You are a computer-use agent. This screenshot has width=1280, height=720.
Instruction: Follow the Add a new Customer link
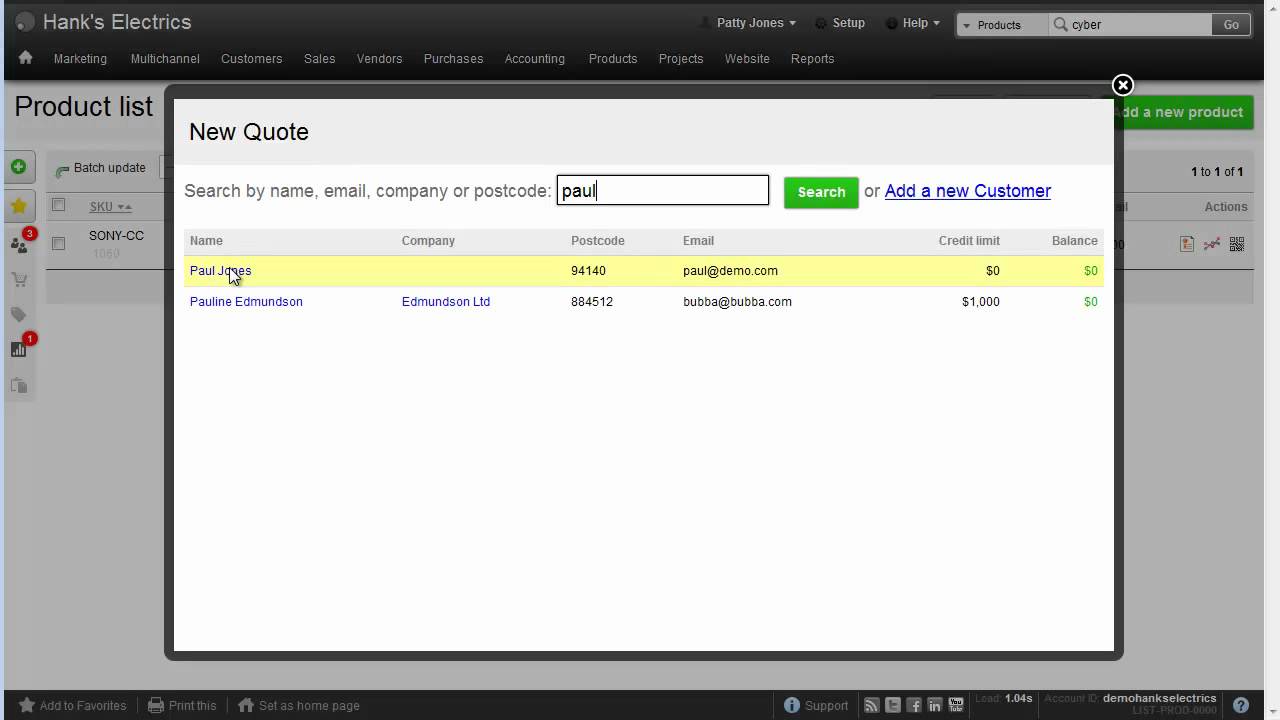click(967, 191)
